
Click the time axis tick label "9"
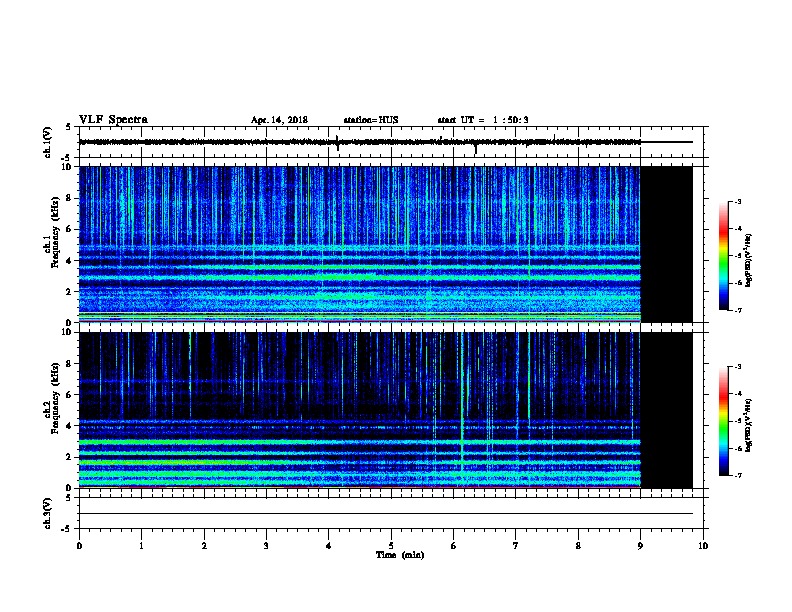coord(640,546)
